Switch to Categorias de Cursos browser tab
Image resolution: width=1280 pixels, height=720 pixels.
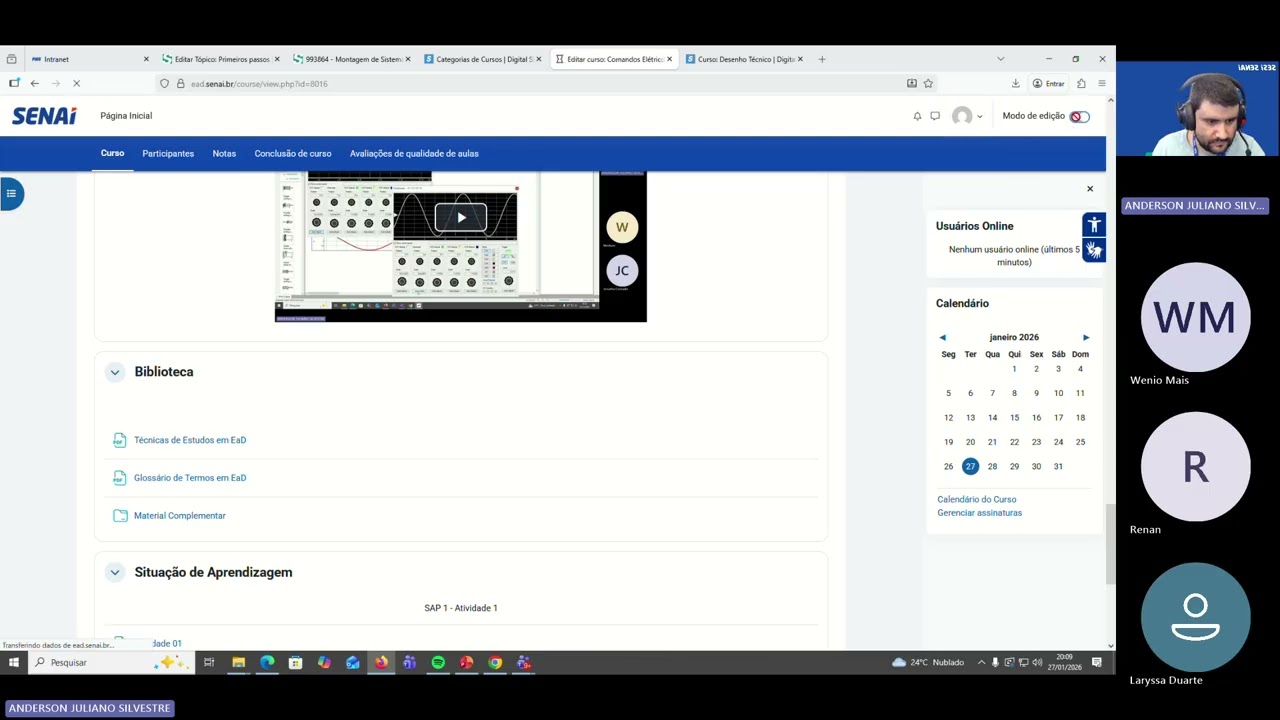(482, 59)
